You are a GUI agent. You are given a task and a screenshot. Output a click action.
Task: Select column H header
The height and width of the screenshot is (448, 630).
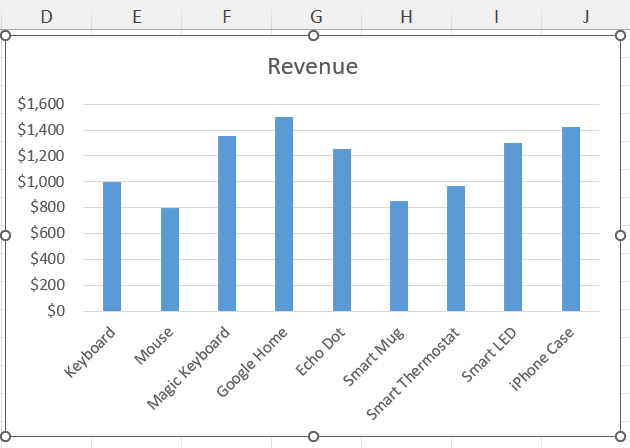407,16
